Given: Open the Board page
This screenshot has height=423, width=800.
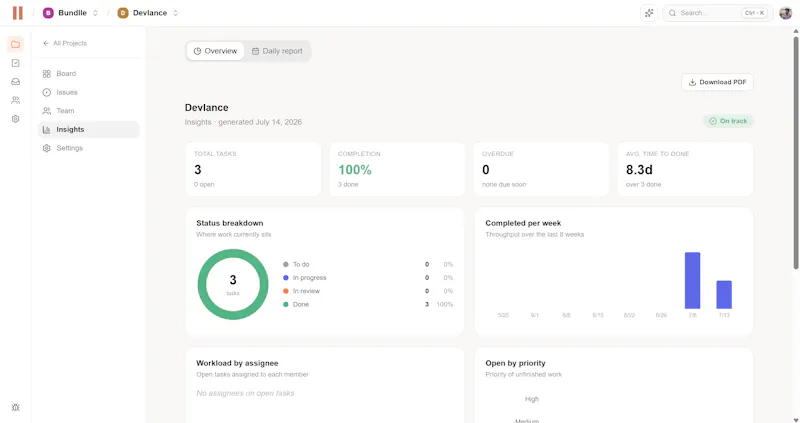Looking at the screenshot, I should [88, 74].
